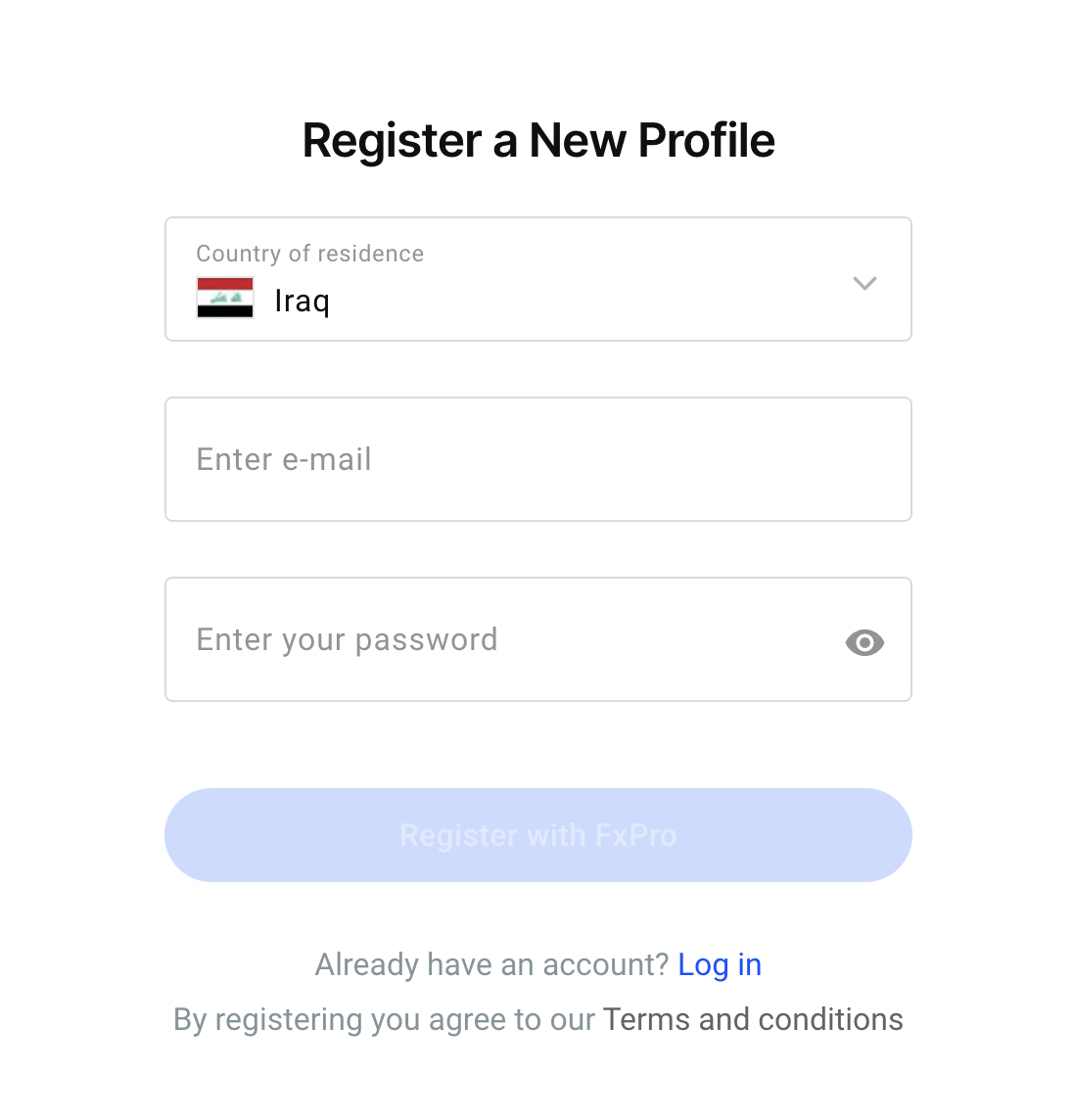Click the Country of residence label

310,254
